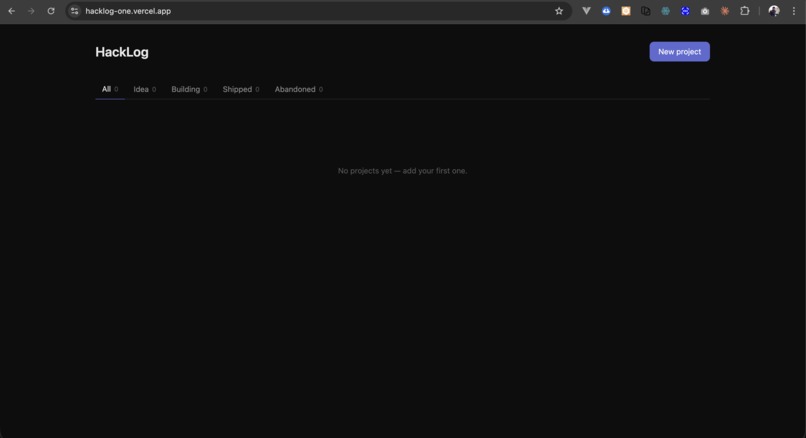Viewport: 806px width, 438px height.
Task: Click the 'No projects yet — add your first one.' message
Action: (x=402, y=171)
